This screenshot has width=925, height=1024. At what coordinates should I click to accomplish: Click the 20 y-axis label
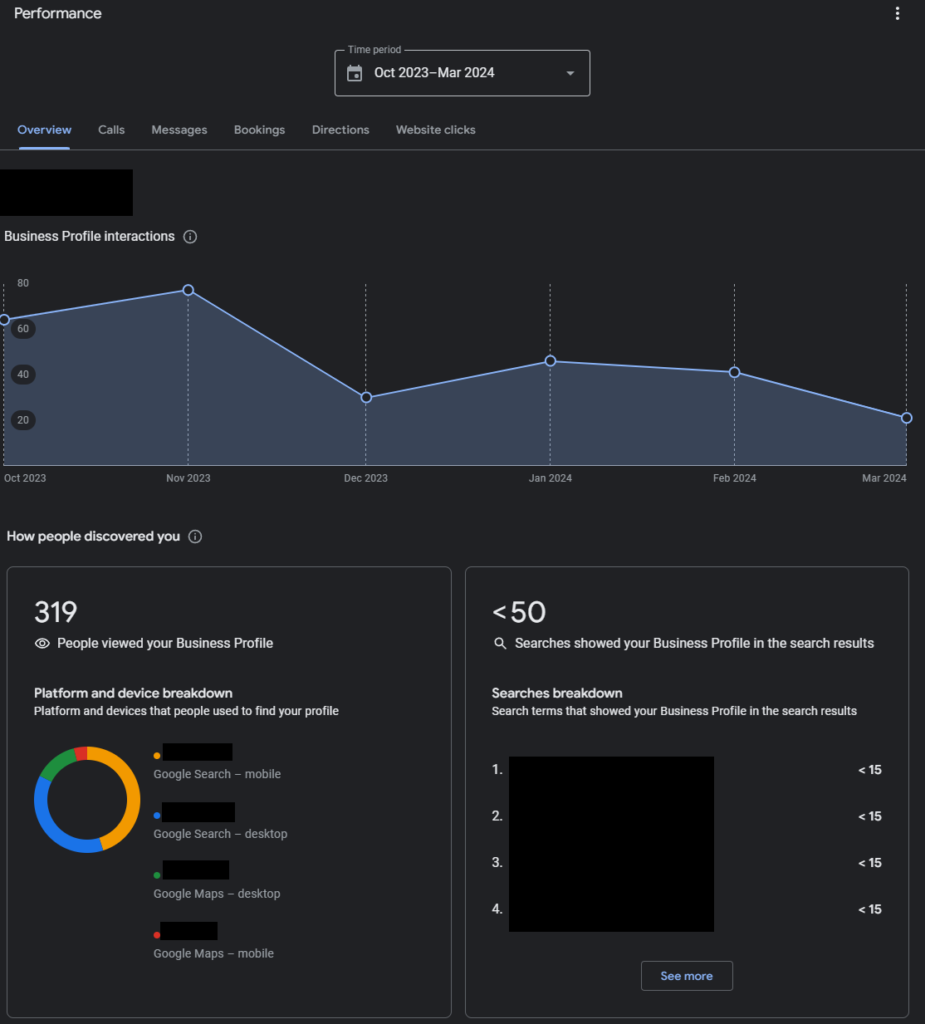(23, 420)
